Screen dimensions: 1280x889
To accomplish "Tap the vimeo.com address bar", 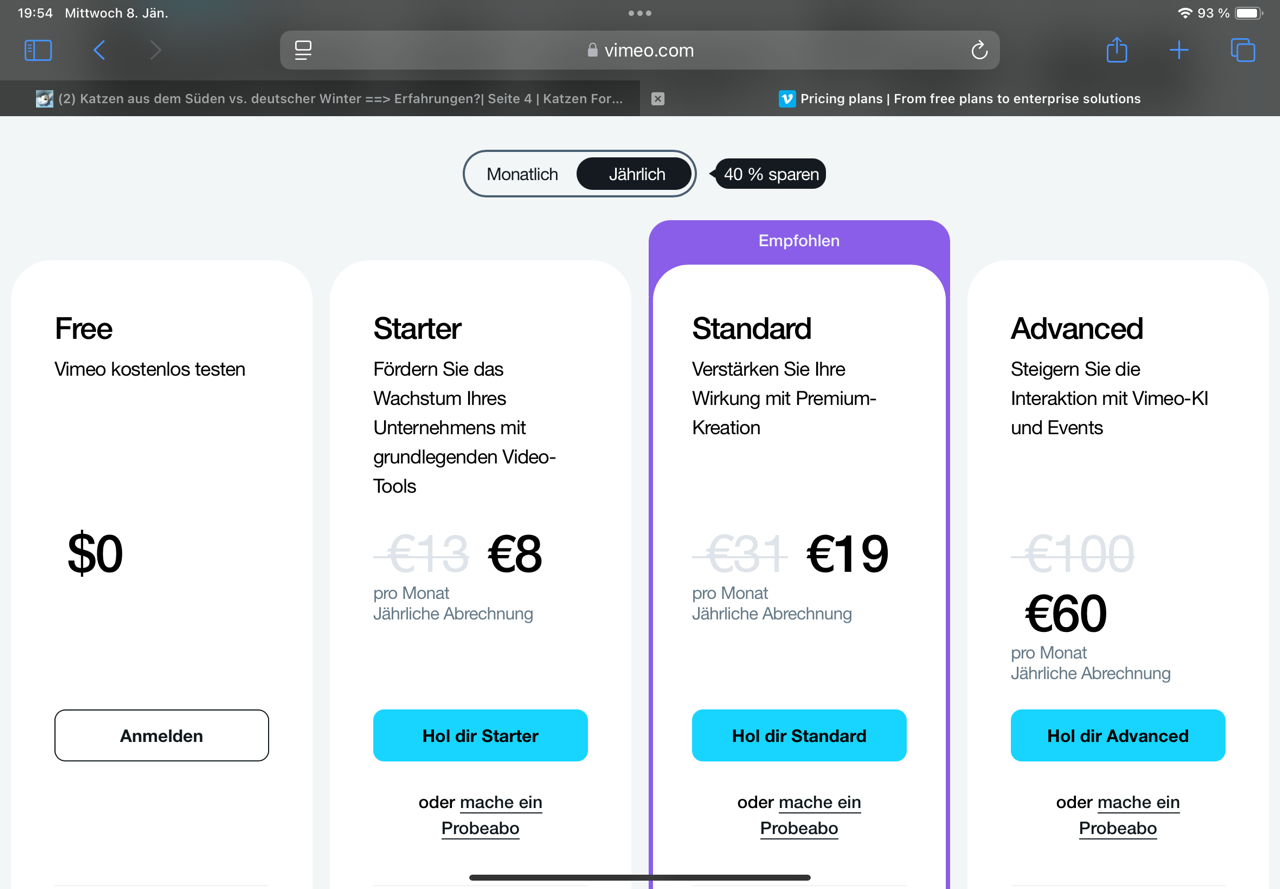I will (x=640, y=50).
